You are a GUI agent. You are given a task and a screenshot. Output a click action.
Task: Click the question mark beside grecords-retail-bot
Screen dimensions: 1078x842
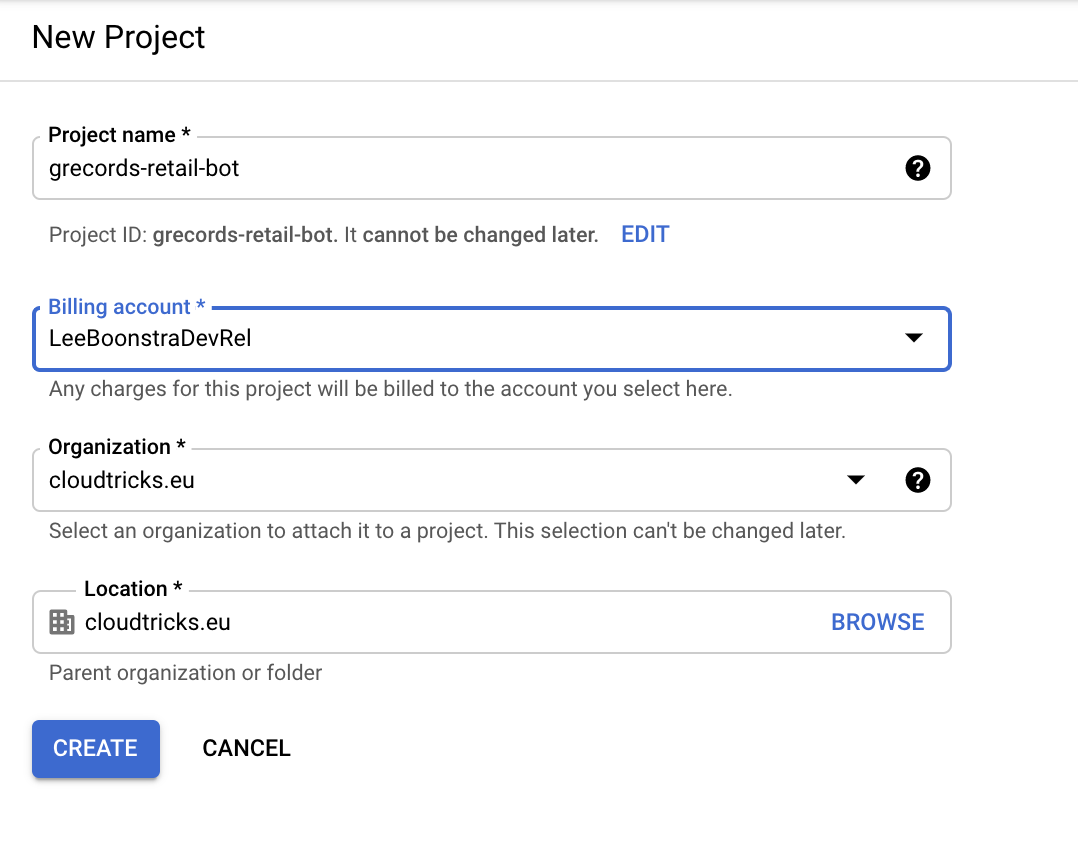[x=917, y=168]
